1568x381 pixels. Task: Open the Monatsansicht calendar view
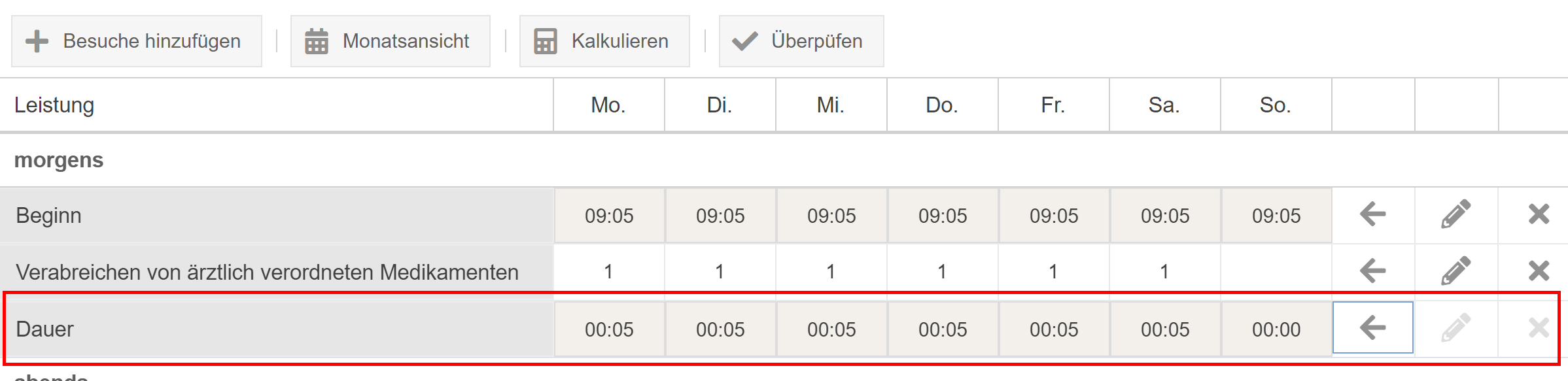[x=390, y=41]
